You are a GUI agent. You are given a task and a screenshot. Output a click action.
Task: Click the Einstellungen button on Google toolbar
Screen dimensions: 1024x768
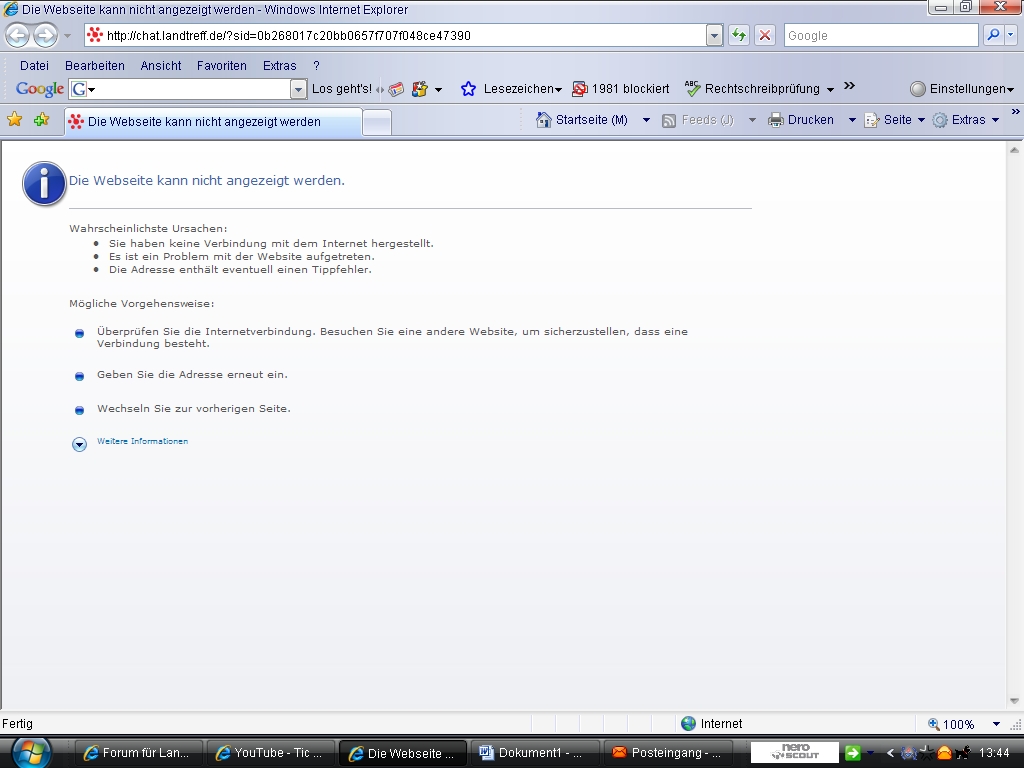click(961, 89)
